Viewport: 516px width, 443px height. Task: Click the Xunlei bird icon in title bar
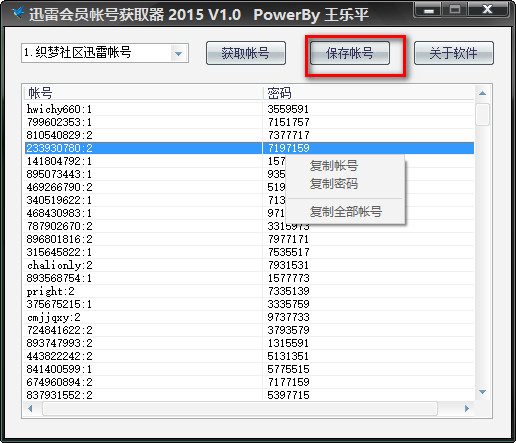(x=18, y=13)
